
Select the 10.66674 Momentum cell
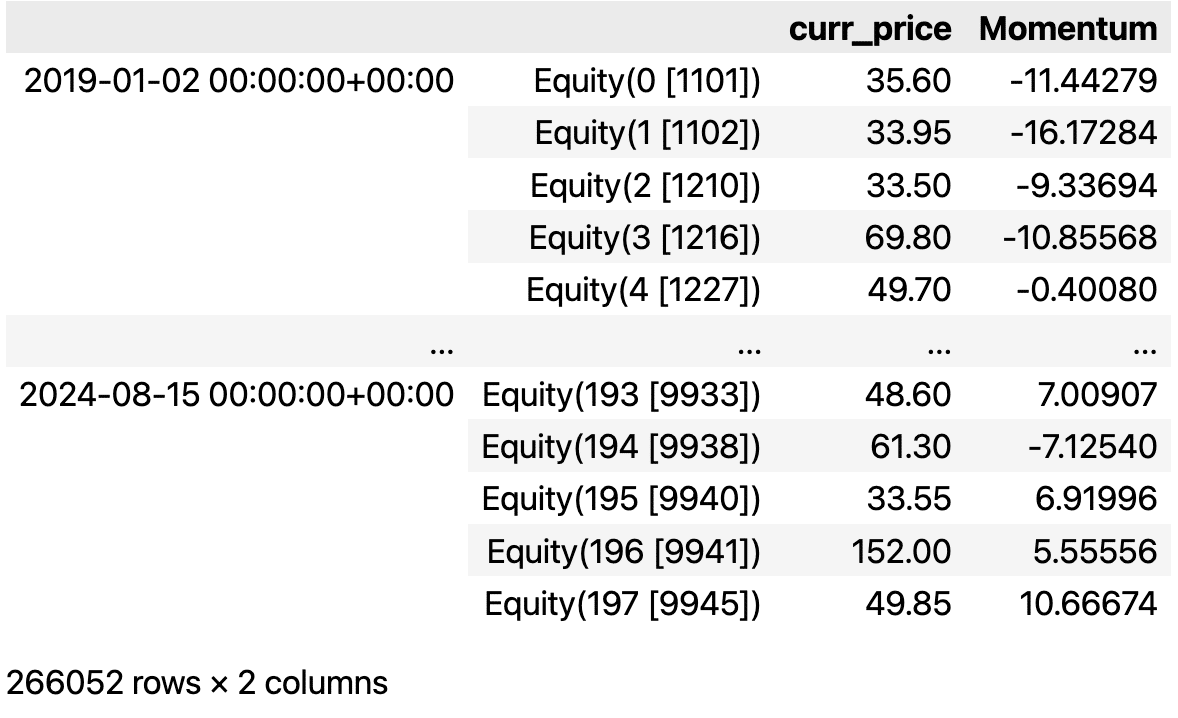tap(1088, 604)
